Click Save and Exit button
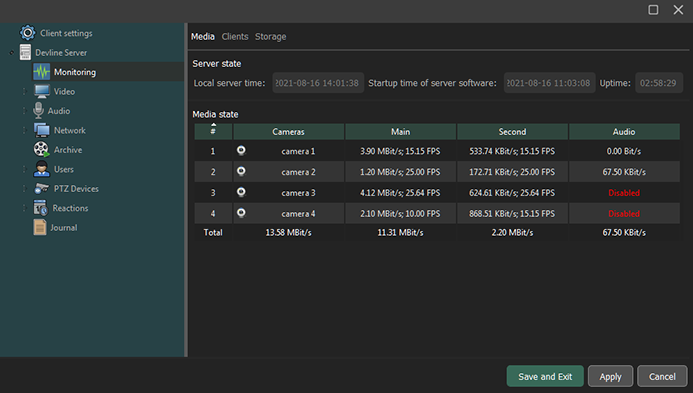Screen dimensions: 693x393 pos(545,376)
